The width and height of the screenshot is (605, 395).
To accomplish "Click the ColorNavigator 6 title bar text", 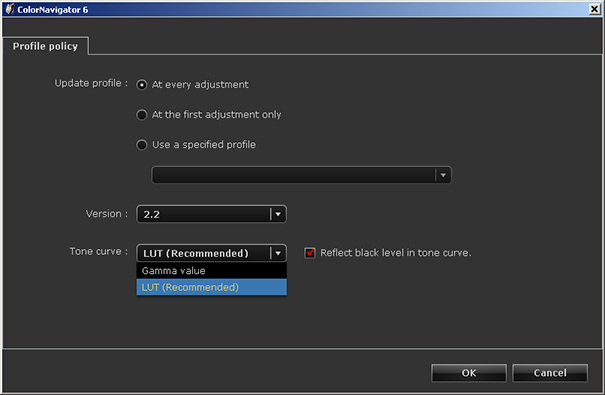I will click(52, 10).
